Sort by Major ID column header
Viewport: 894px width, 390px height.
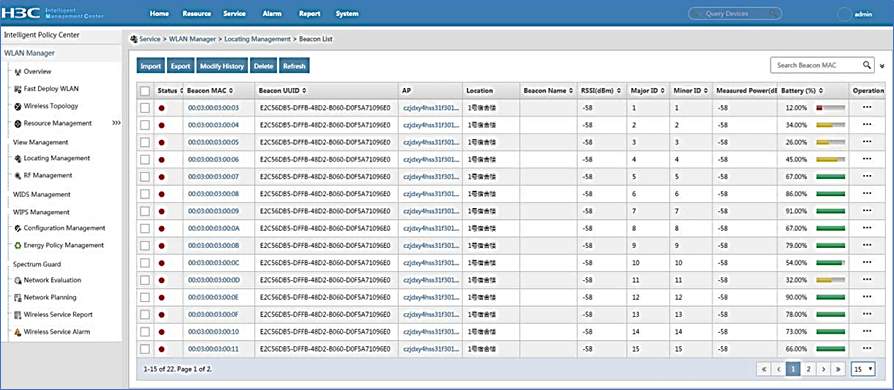coord(648,91)
